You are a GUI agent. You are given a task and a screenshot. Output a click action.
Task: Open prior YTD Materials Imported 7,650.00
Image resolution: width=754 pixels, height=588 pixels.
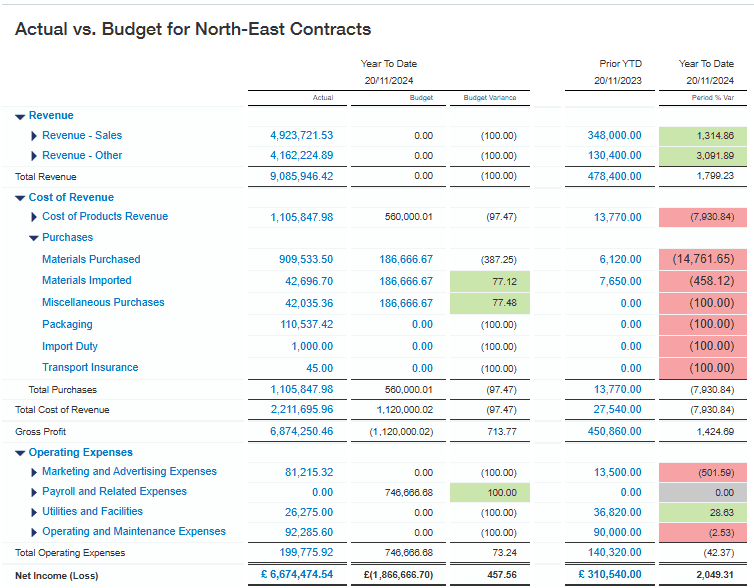click(x=620, y=281)
